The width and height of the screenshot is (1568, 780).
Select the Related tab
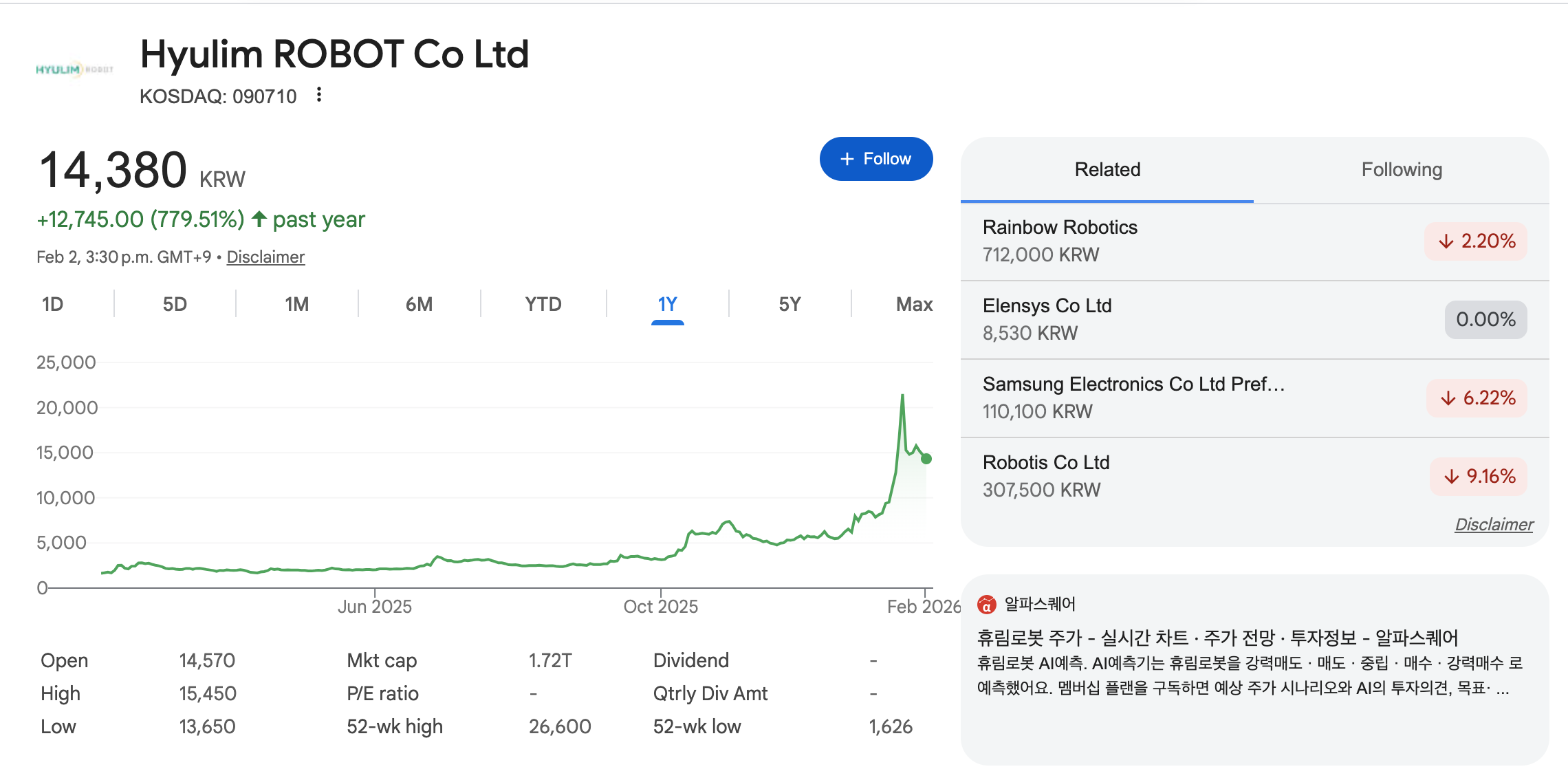(x=1107, y=170)
